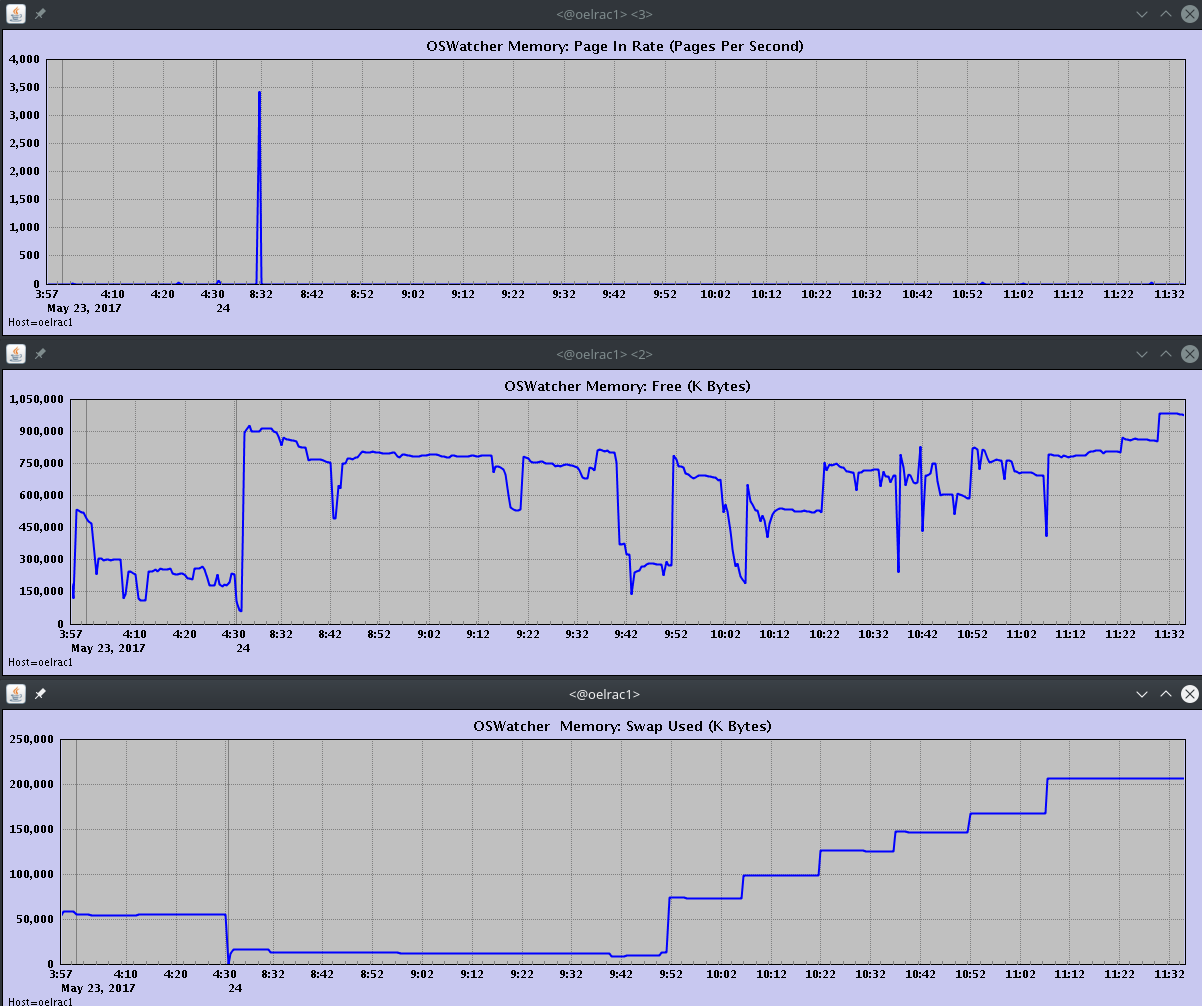
Task: Click the pin icon in the Swap Used window
Action: tap(40, 693)
